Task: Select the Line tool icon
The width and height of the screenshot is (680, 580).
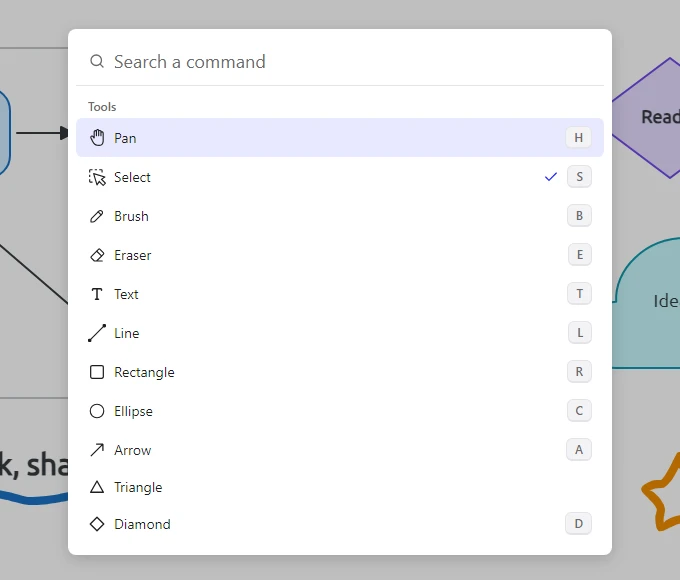Action: (97, 333)
